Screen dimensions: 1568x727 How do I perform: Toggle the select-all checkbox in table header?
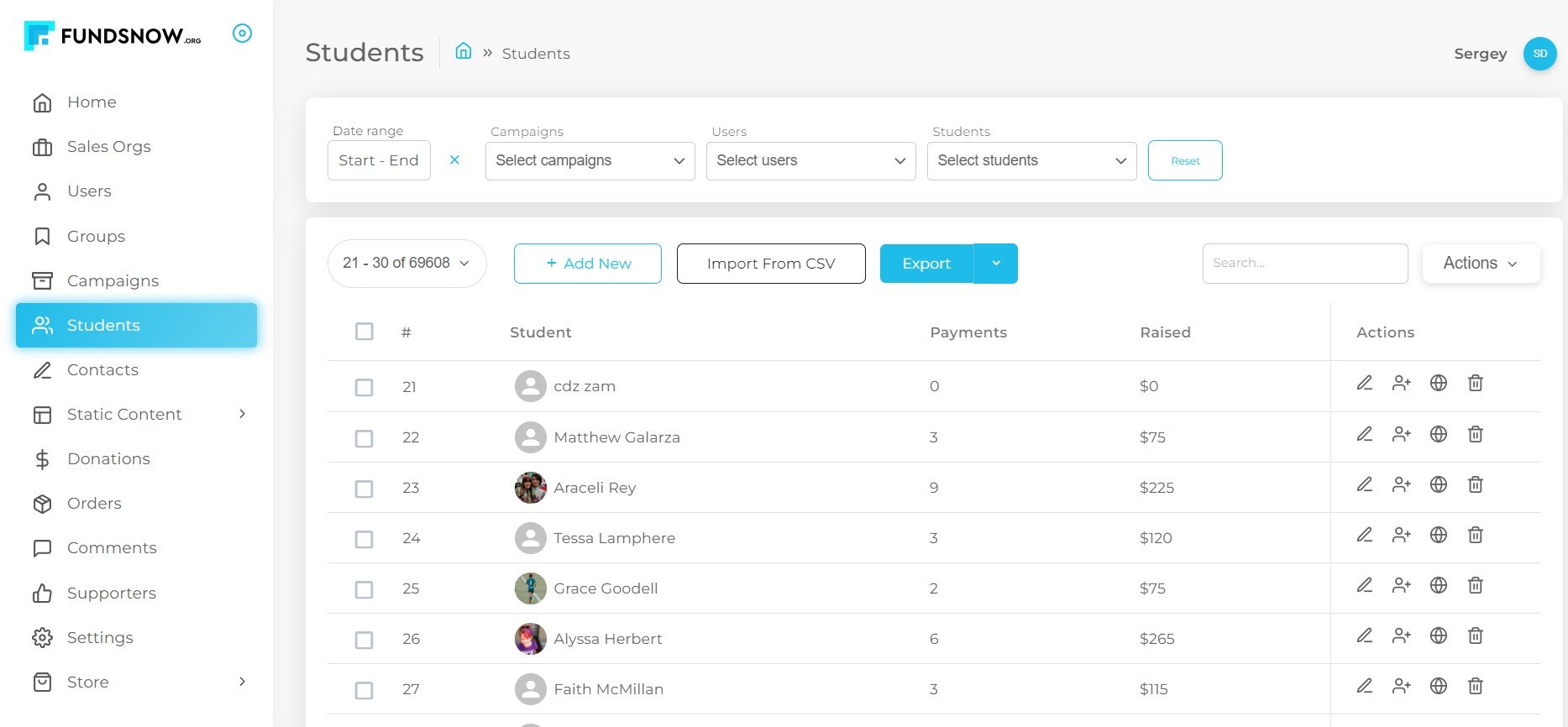point(364,332)
